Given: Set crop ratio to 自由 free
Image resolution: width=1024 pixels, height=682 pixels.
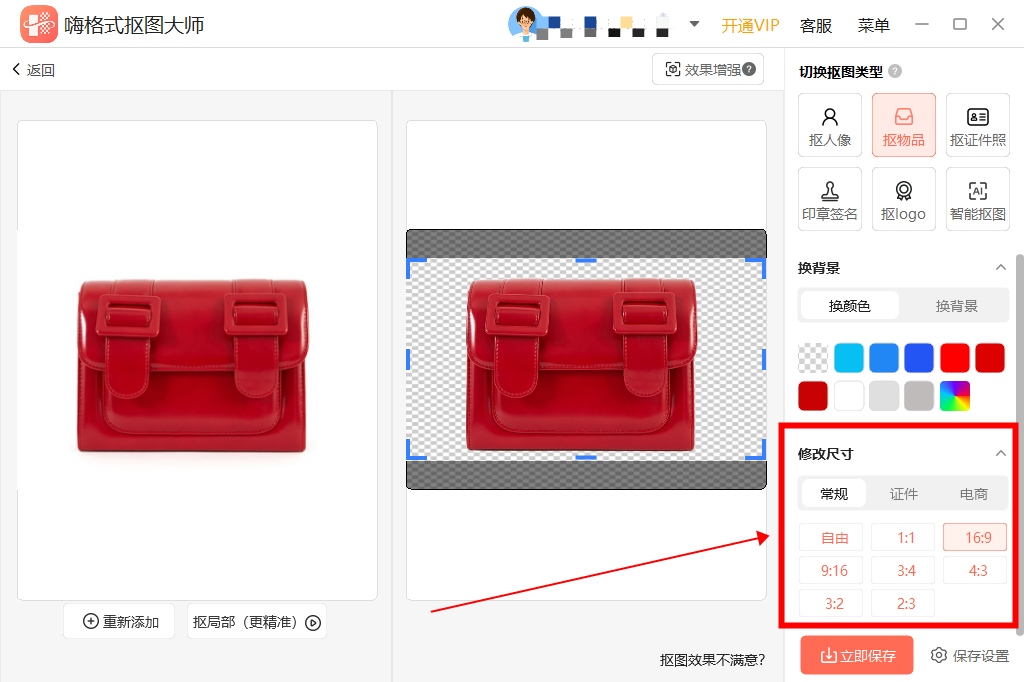Looking at the screenshot, I should coord(831,538).
